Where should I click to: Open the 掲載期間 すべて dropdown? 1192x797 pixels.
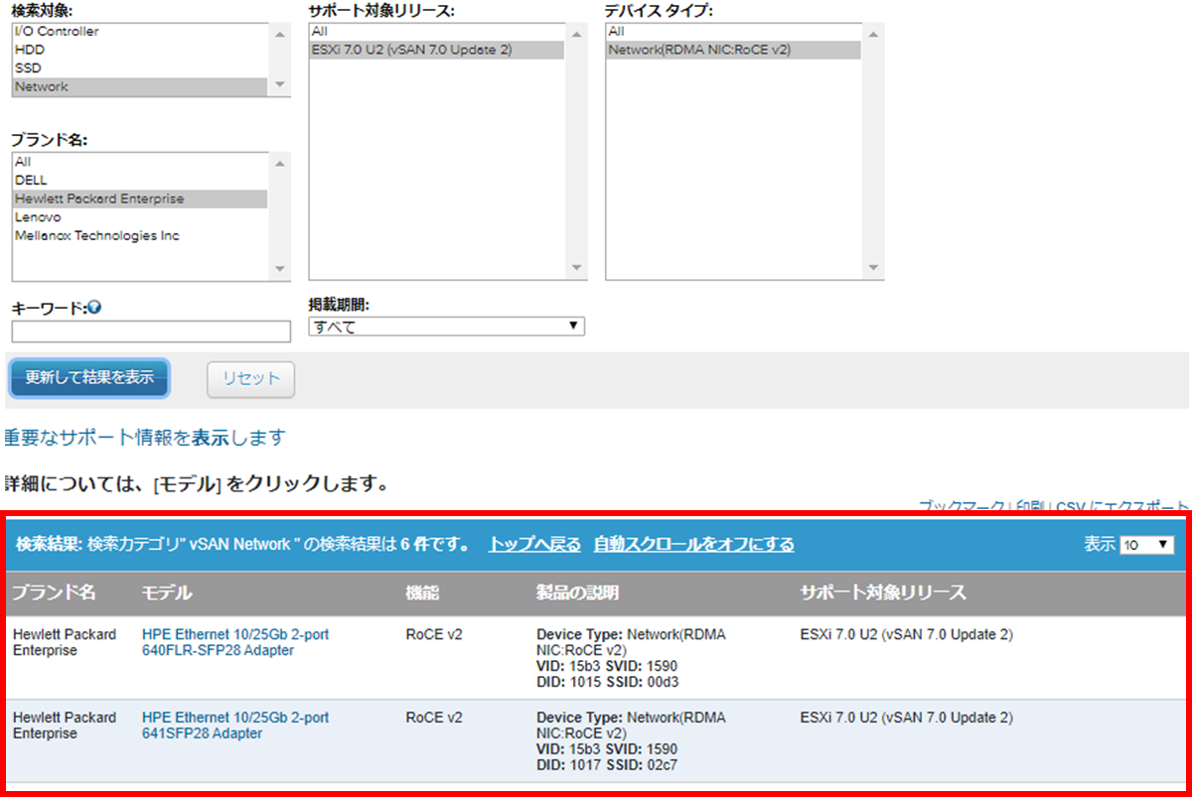pos(446,326)
